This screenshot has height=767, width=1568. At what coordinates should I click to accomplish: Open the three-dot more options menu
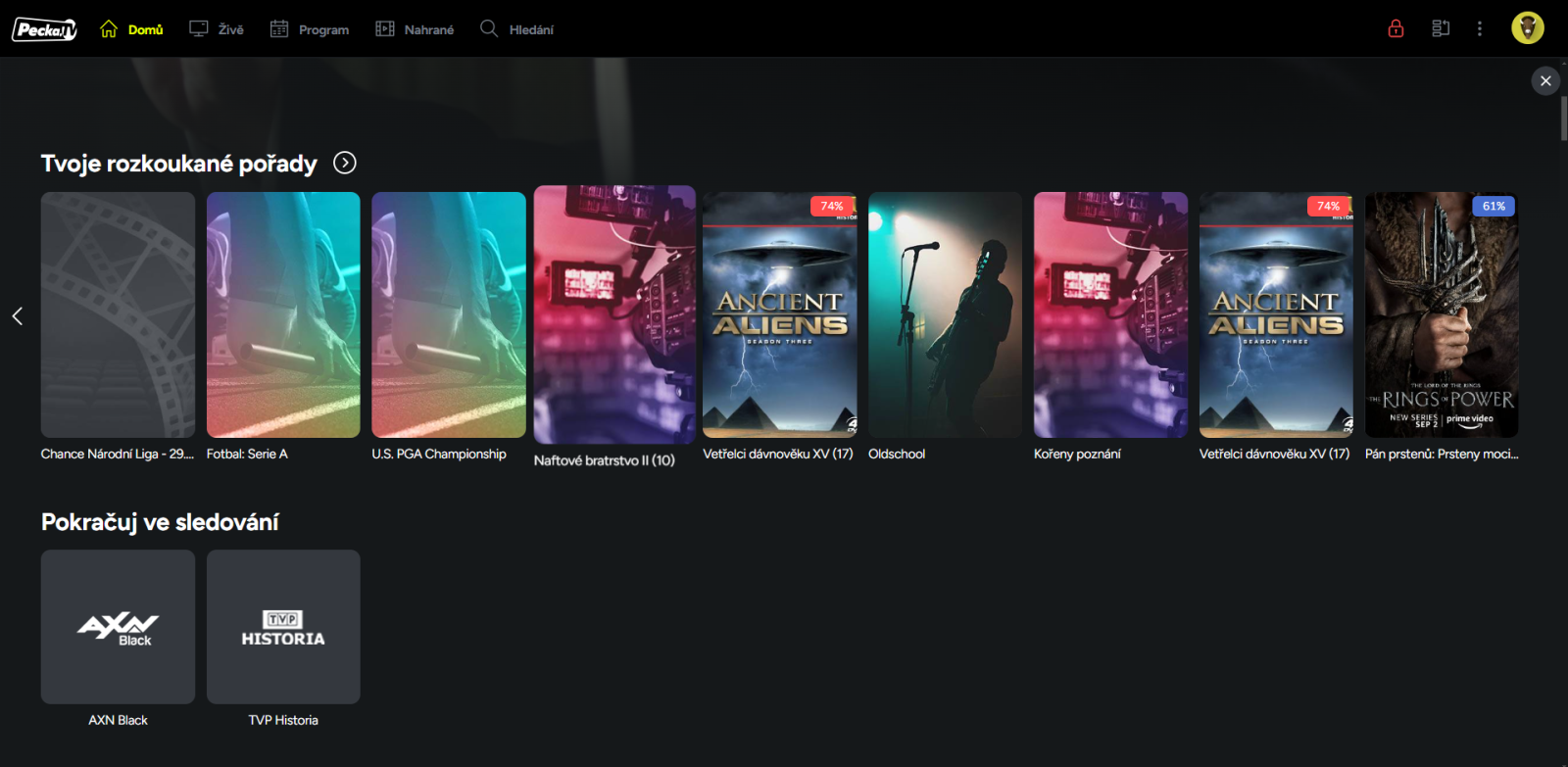pyautogui.click(x=1480, y=28)
